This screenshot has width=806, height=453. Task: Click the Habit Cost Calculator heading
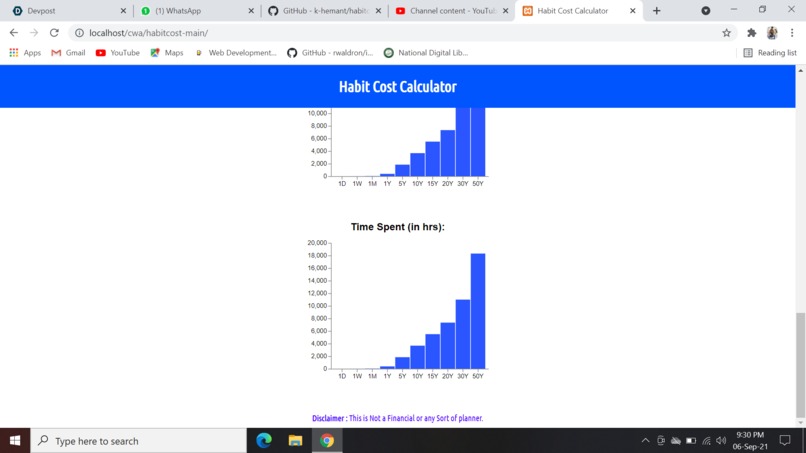[397, 86]
